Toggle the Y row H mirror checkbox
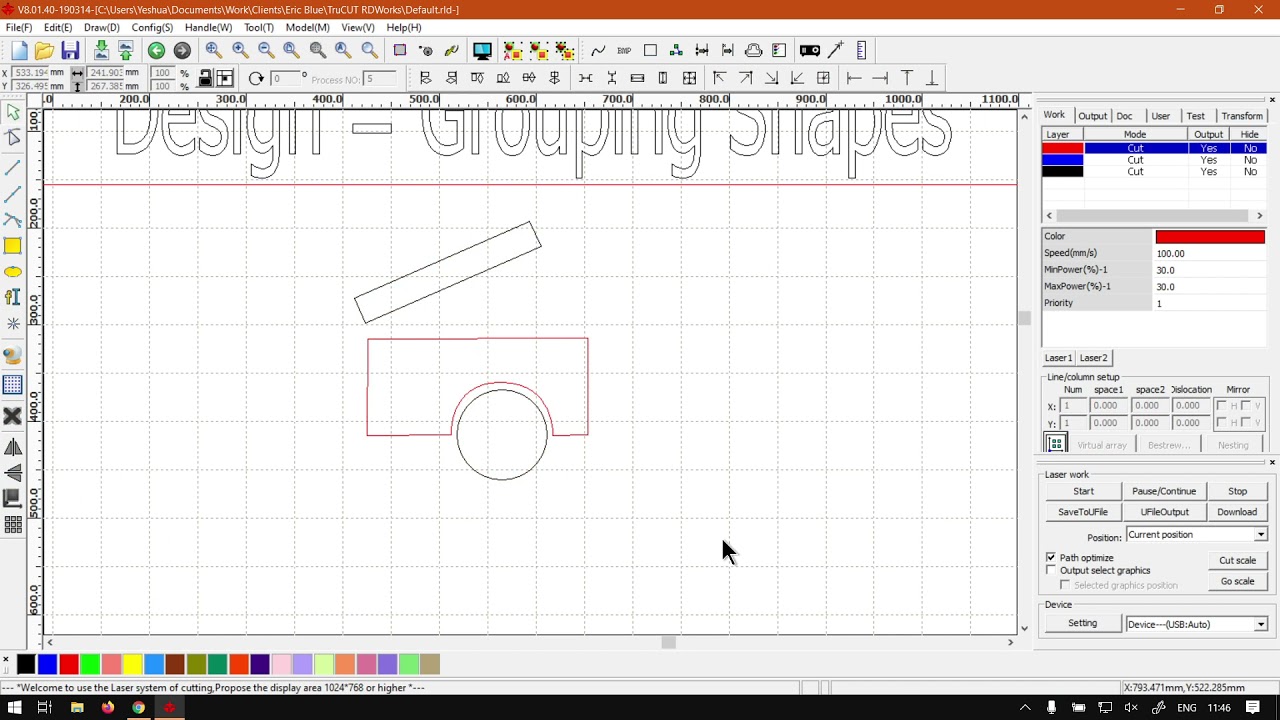Screen dimensions: 1280x720 tap(1221, 422)
